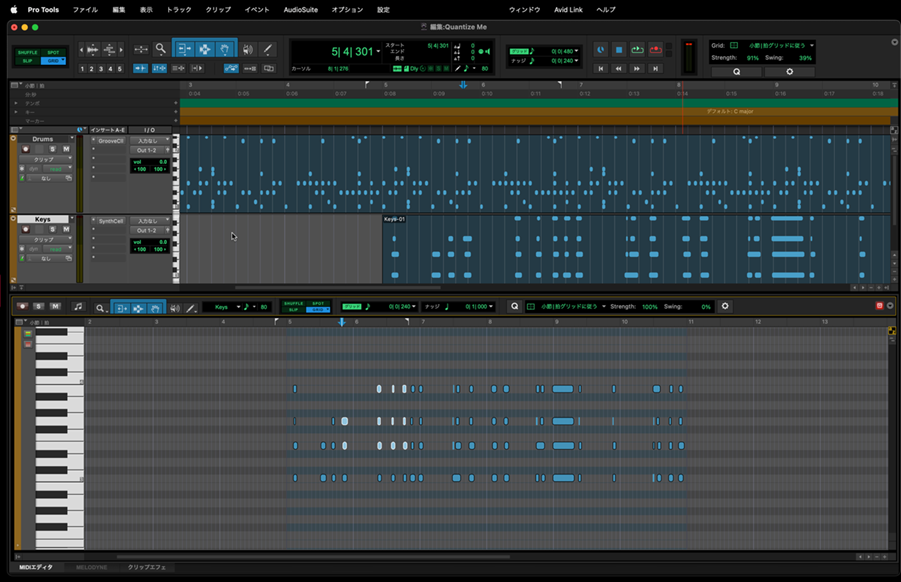Click return to zero in the transport

pos(601,68)
